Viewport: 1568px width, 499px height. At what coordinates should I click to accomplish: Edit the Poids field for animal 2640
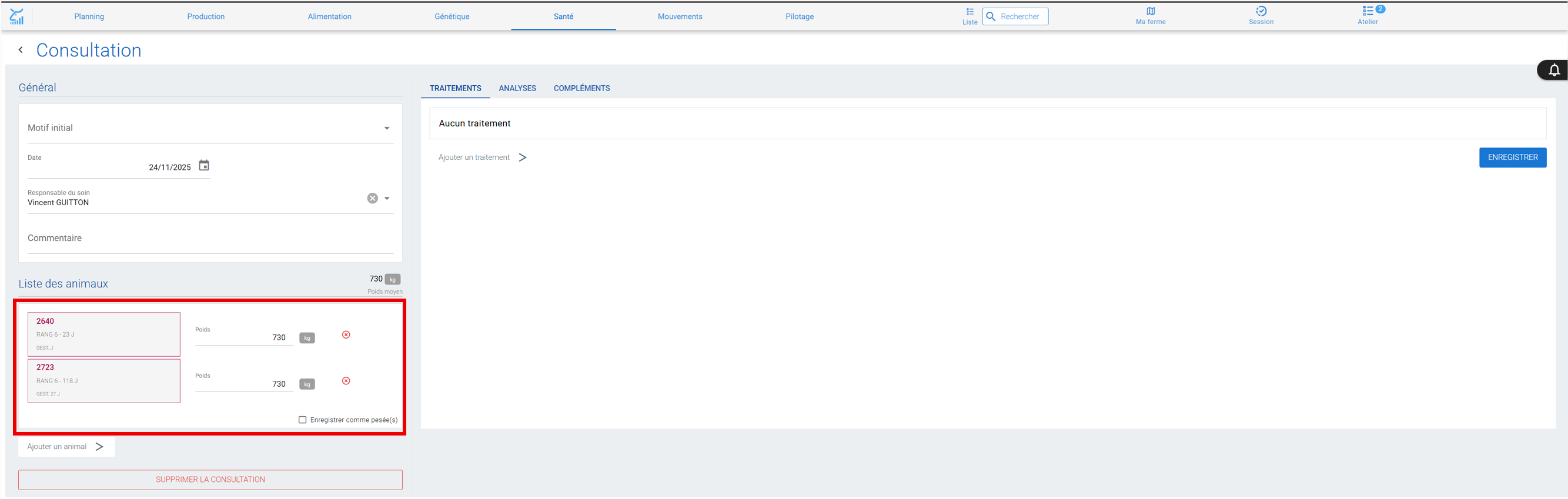(244, 338)
